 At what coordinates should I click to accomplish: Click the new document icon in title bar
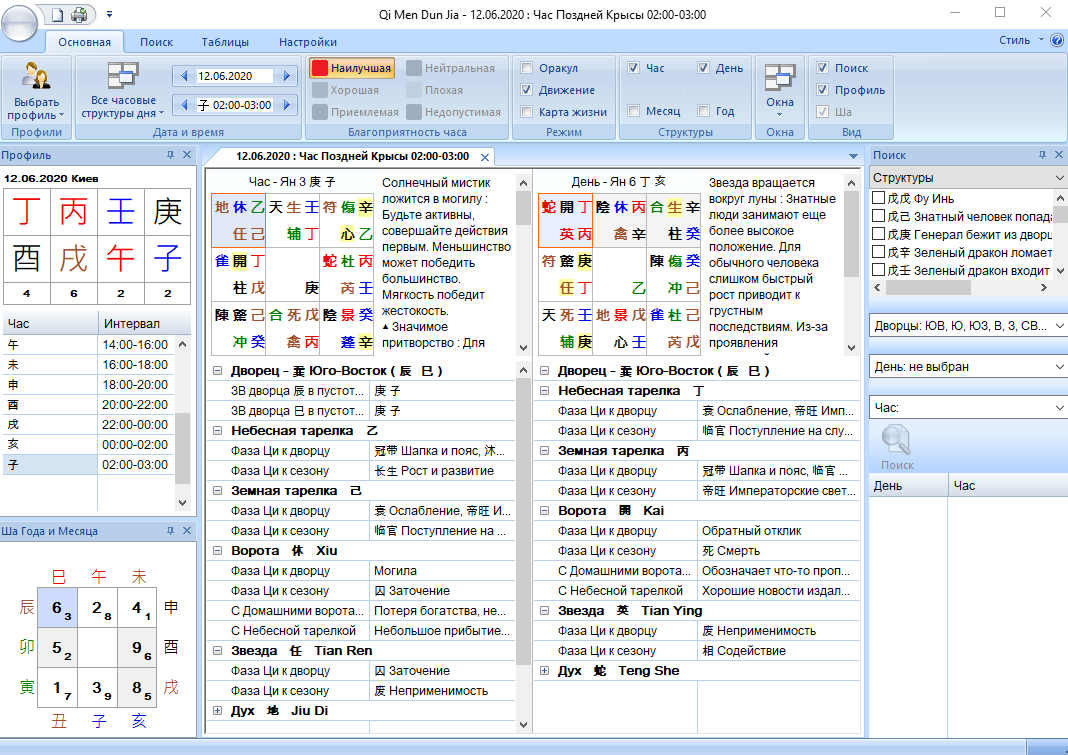[x=58, y=14]
